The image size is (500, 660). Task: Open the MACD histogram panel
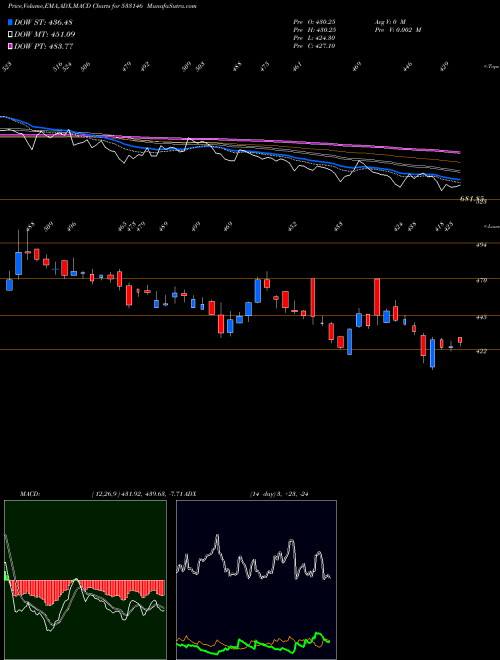[x=85, y=580]
